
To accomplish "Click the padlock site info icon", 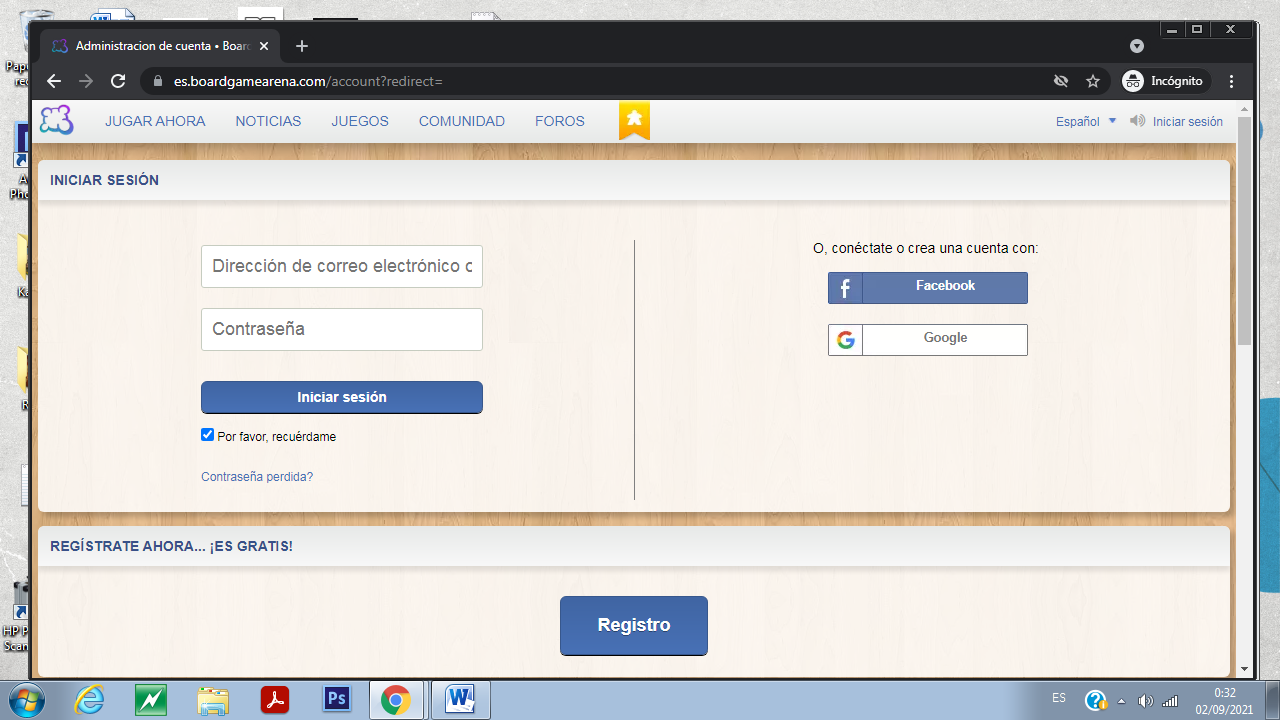I will (x=158, y=81).
